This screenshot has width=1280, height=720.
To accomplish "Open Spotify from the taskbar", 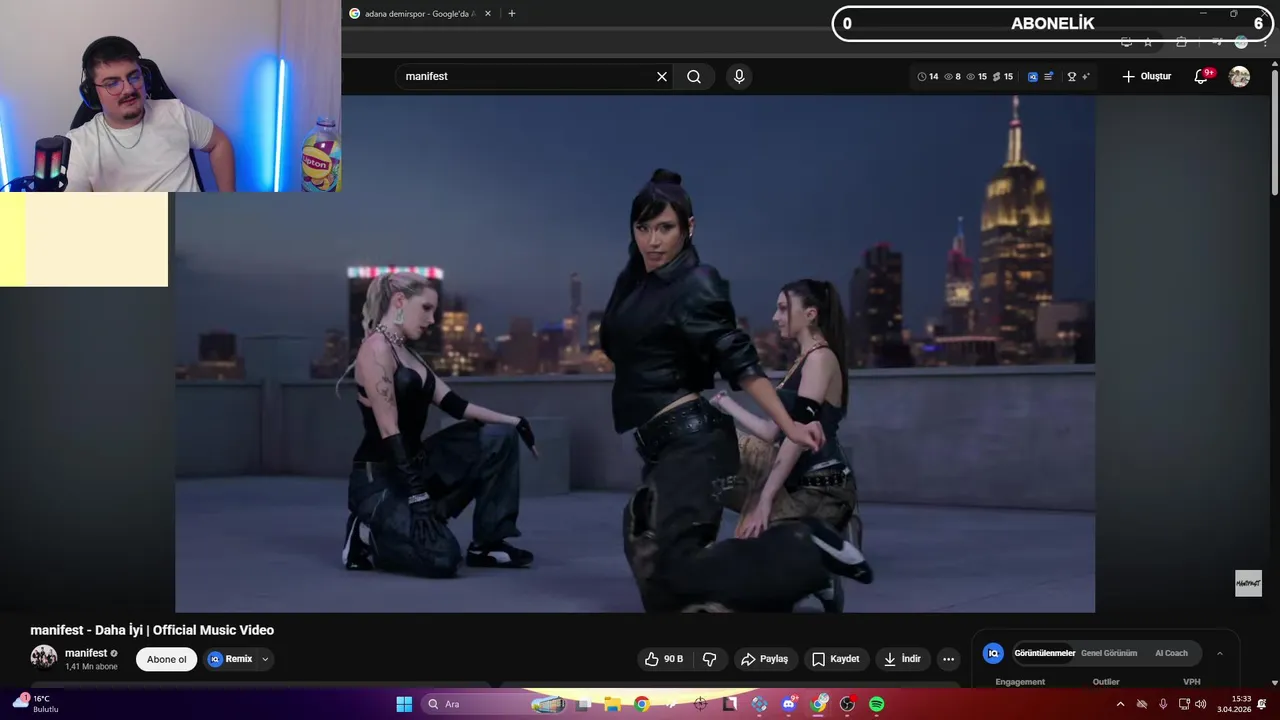I will click(x=877, y=704).
